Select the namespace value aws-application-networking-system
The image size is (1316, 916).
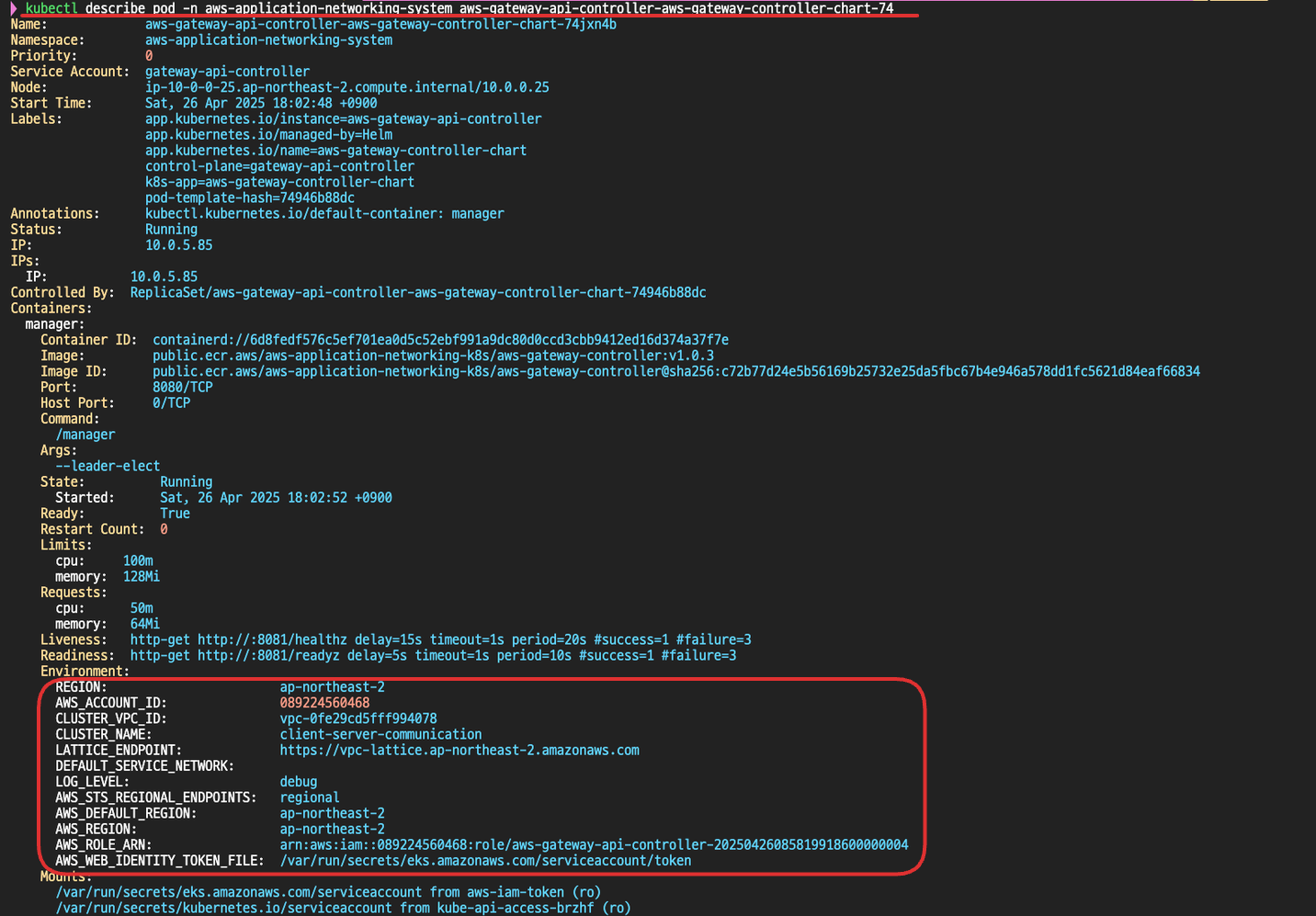(268, 40)
